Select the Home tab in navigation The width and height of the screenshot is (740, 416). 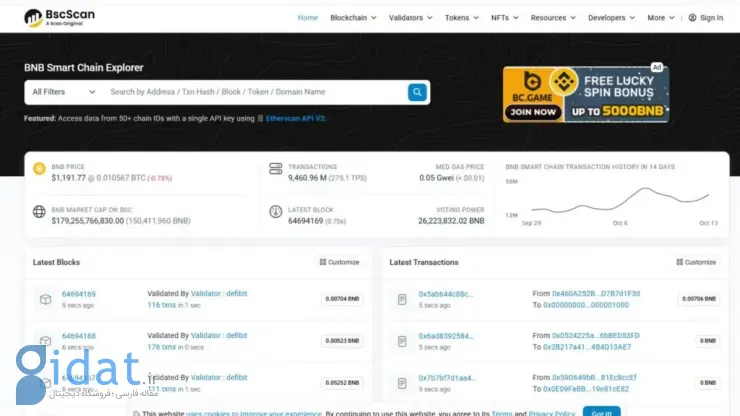click(x=308, y=18)
